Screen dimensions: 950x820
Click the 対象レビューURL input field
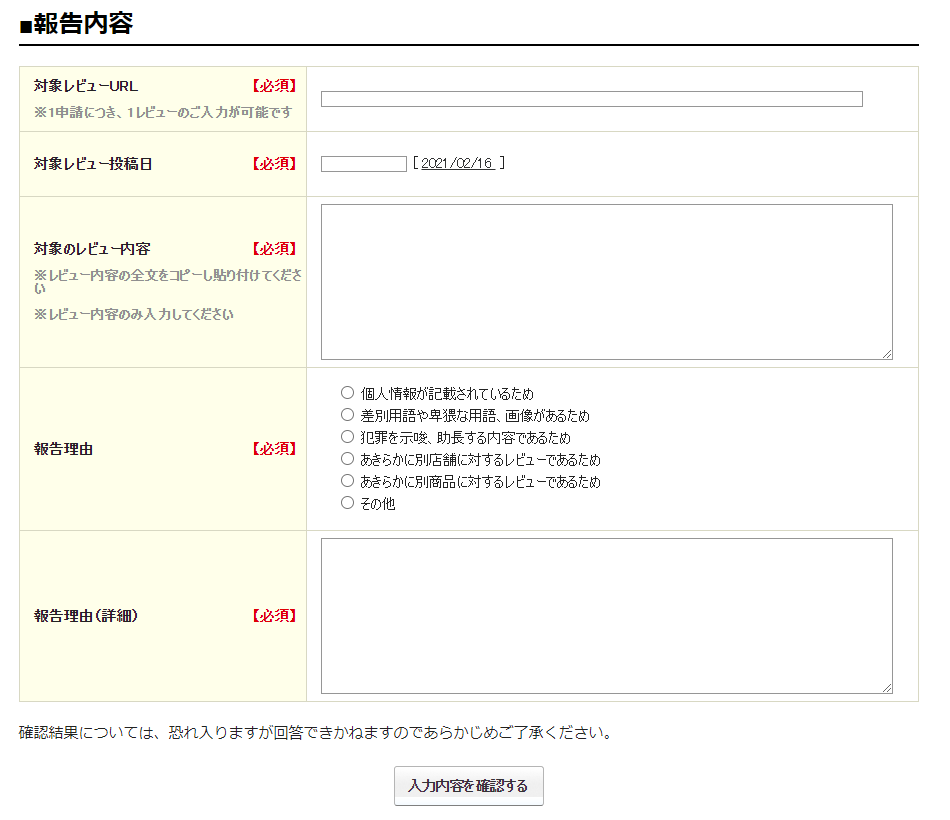[591, 99]
